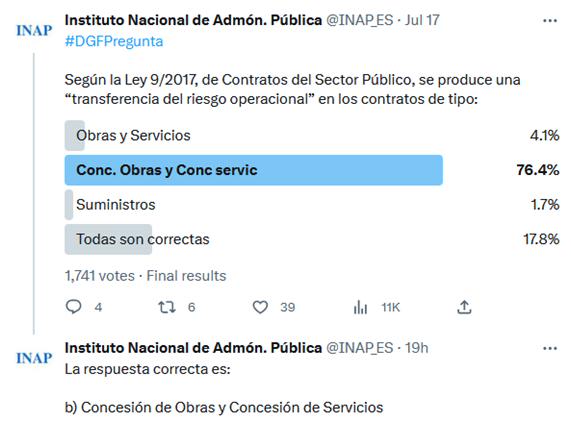Image resolution: width=571 pixels, height=424 pixels.
Task: Click the 11K views count
Action: tap(390, 307)
